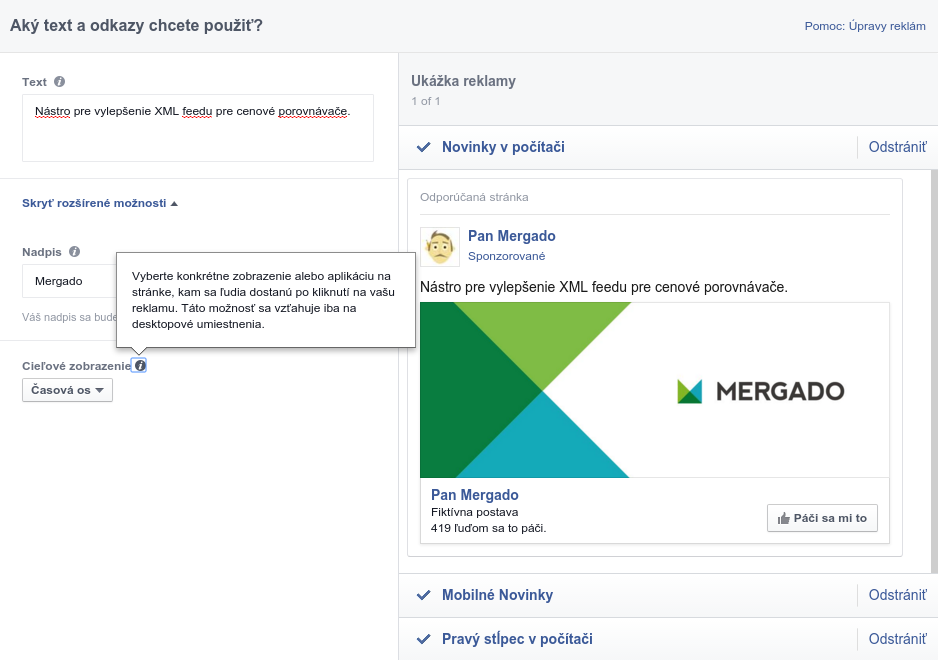Click the info icon beside Nadpis label
The image size is (938, 660).
tap(74, 252)
